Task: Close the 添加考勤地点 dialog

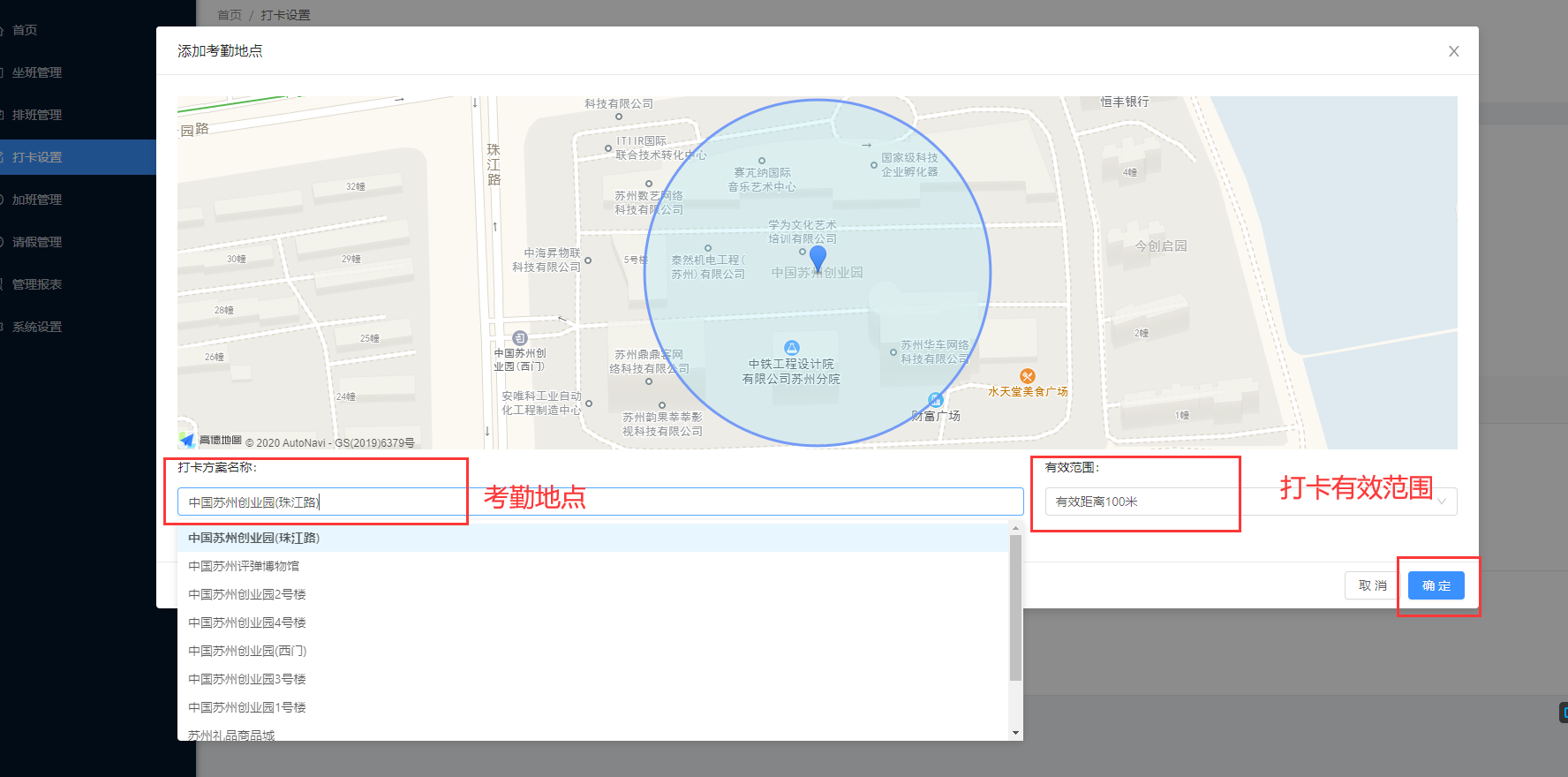Action: coord(1453,51)
